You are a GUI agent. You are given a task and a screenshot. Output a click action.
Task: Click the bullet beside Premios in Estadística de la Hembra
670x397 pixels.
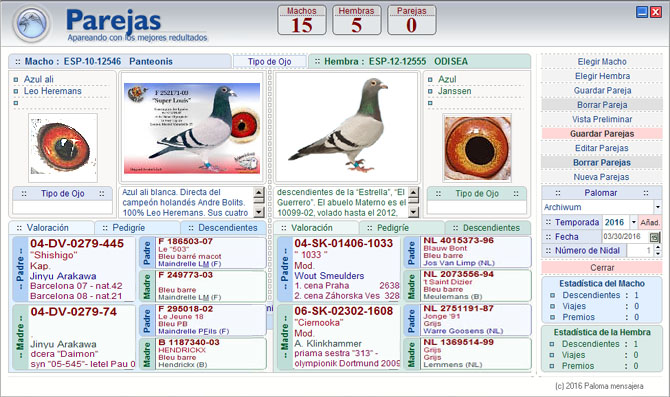coord(552,366)
